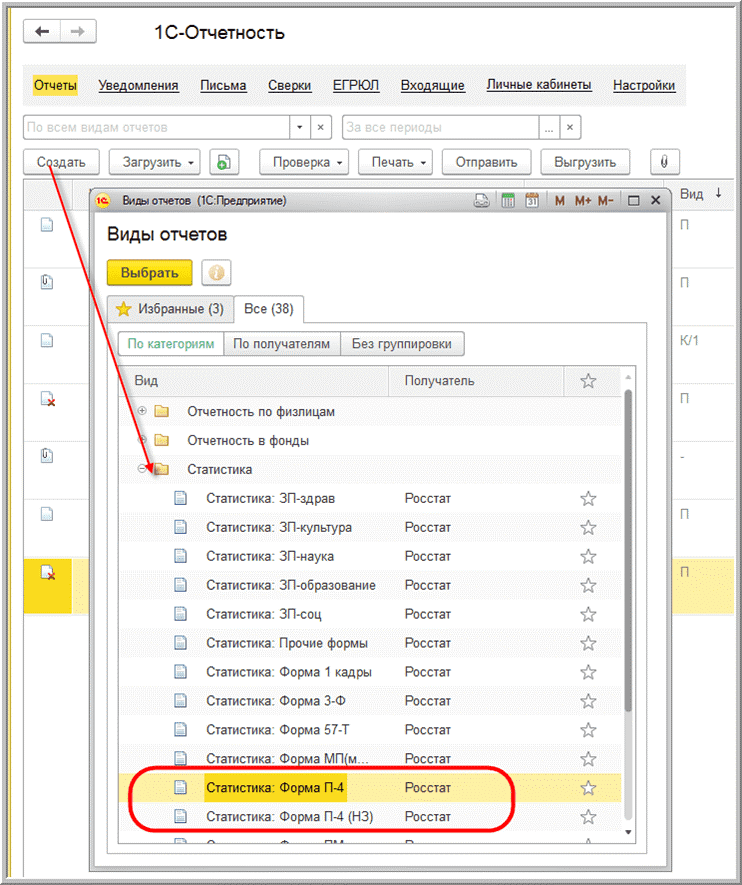Viewport: 742px width, 885px height.
Task: Toggle favorite star for Статистика: Форма П-4
Action: 588,788
